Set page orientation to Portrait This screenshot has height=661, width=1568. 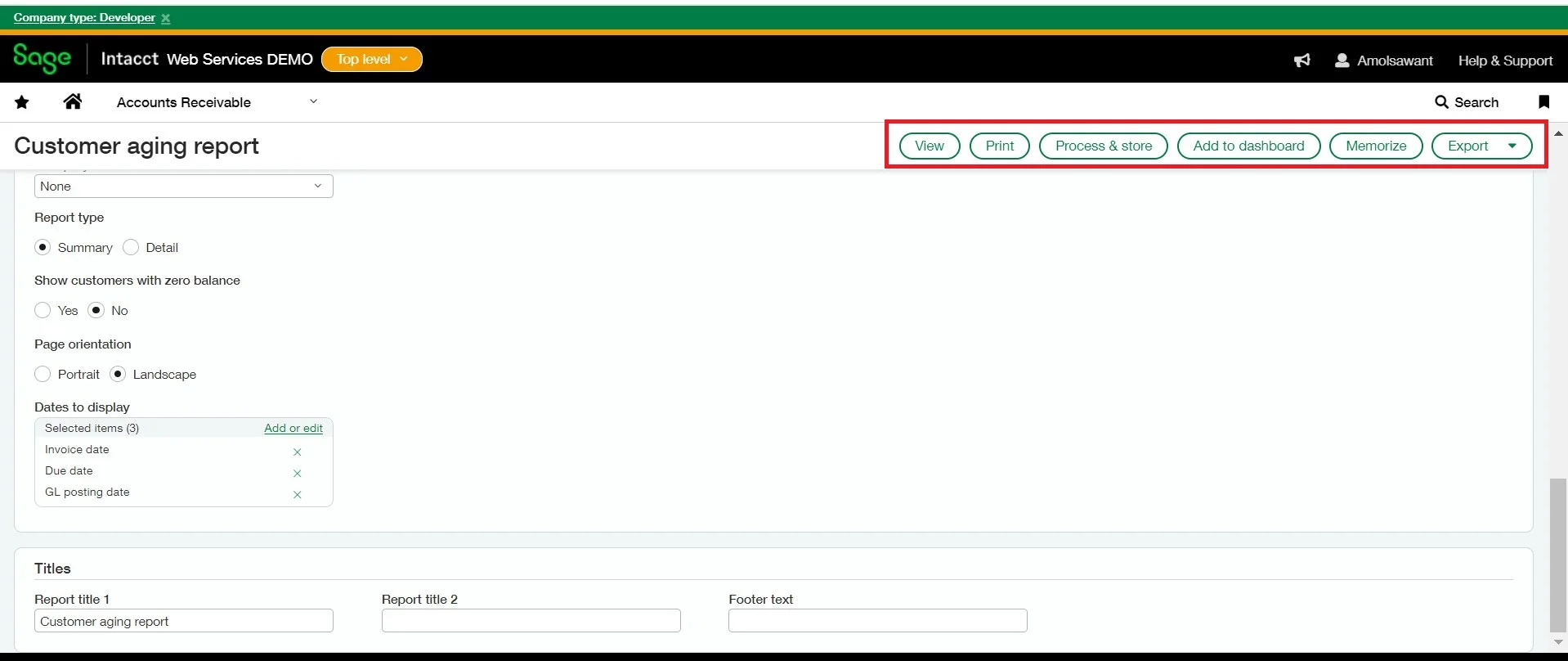43,374
